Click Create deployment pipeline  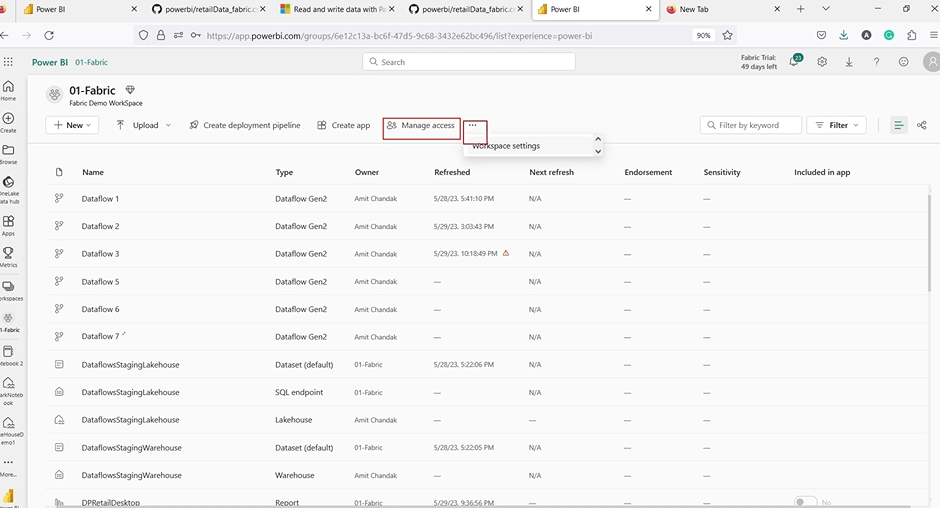click(x=245, y=125)
